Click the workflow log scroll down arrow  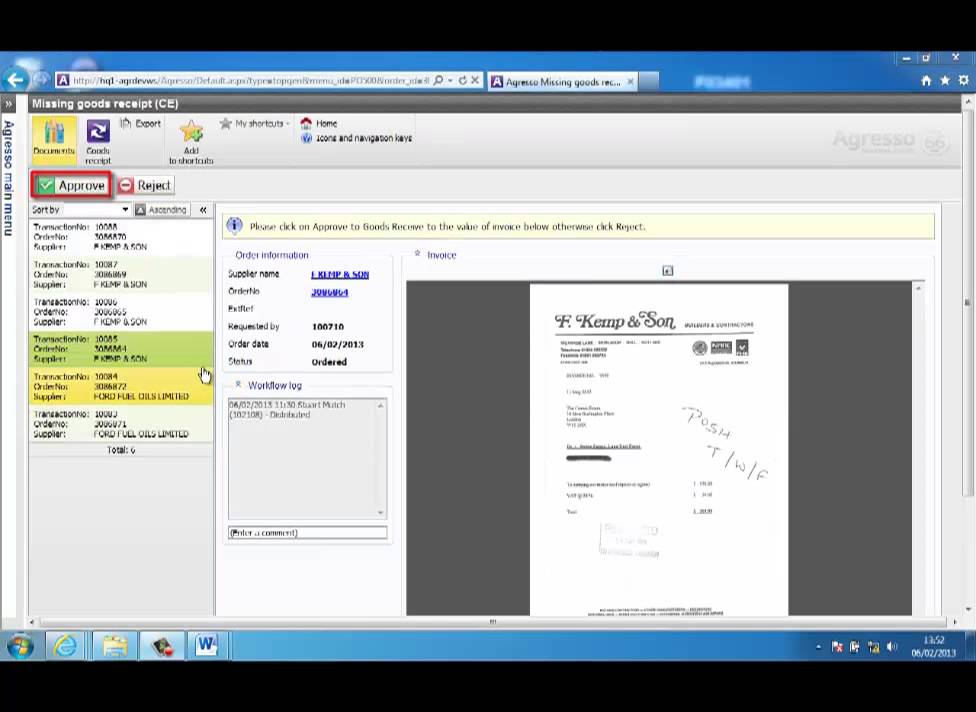click(x=381, y=513)
